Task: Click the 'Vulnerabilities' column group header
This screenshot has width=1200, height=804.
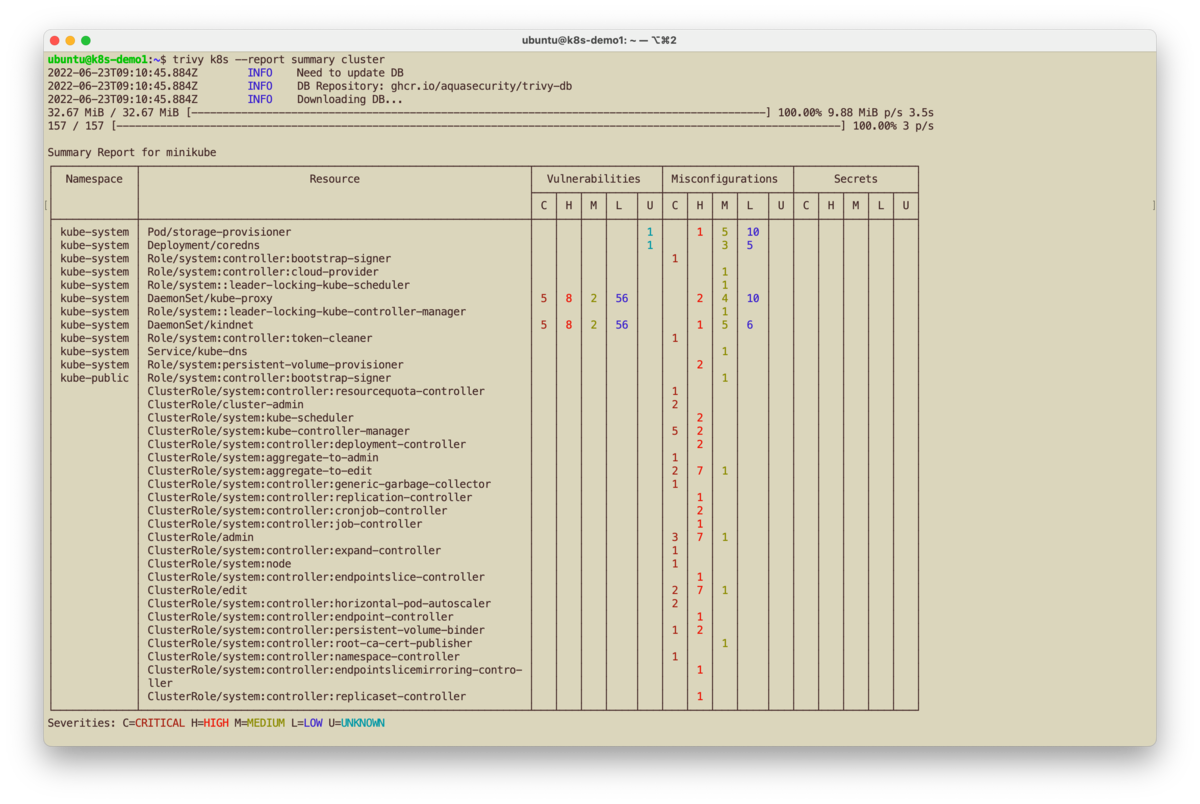Action: pos(593,179)
